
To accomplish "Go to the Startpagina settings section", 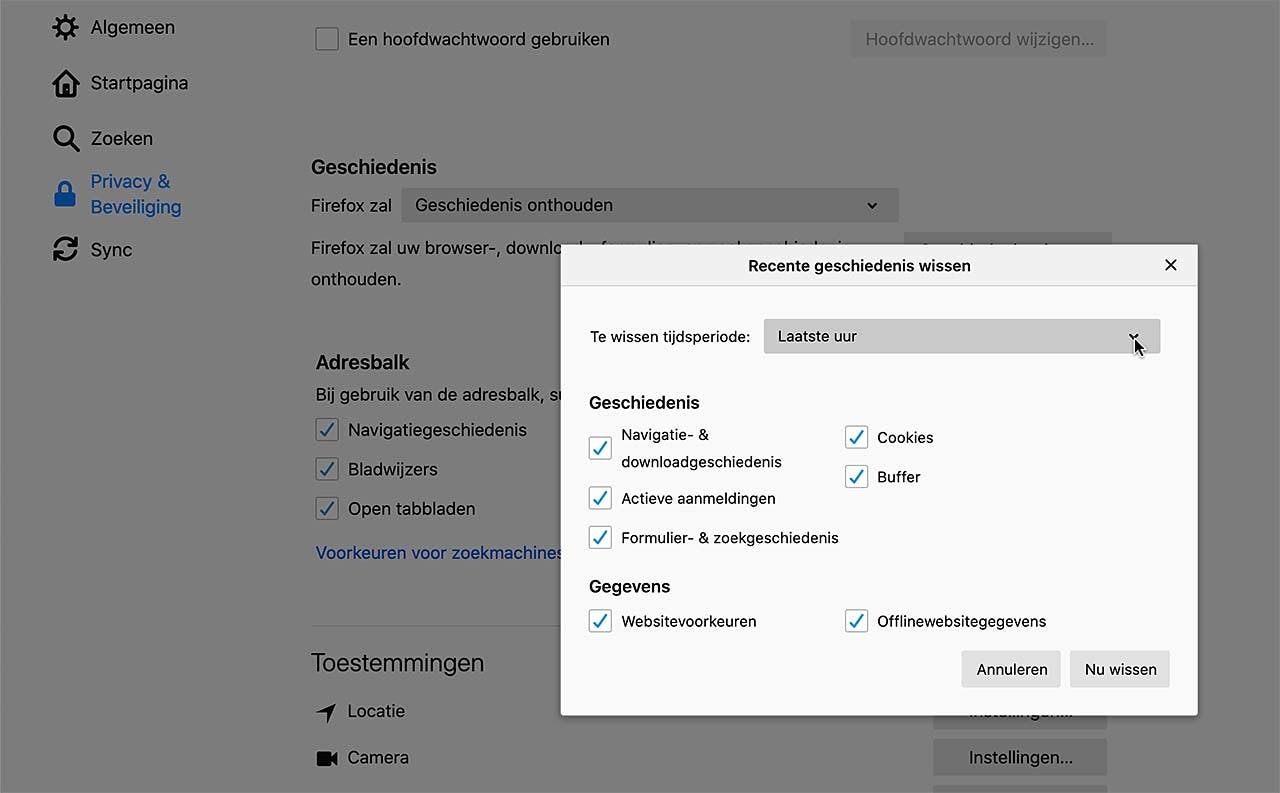I will tap(139, 82).
